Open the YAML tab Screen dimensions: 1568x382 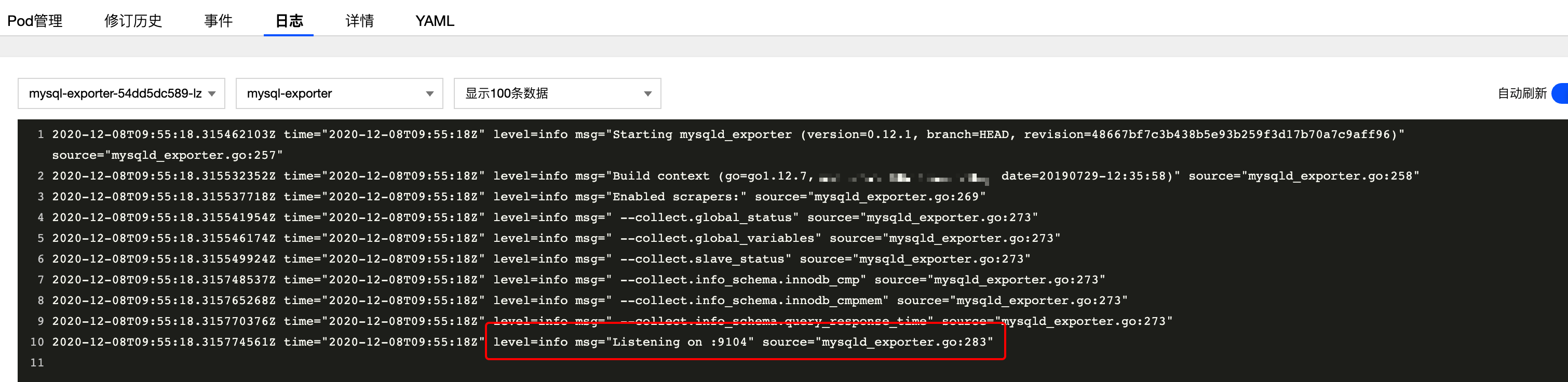(435, 21)
